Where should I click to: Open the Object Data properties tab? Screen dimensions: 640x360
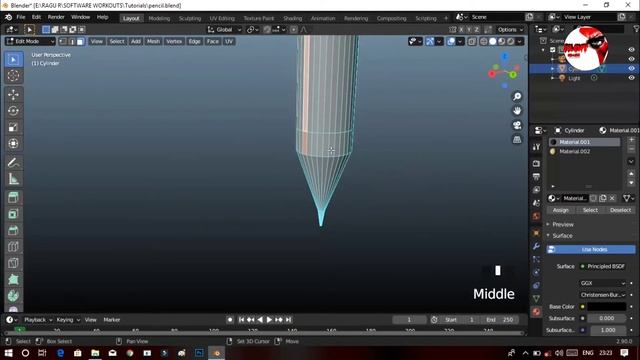[536, 299]
